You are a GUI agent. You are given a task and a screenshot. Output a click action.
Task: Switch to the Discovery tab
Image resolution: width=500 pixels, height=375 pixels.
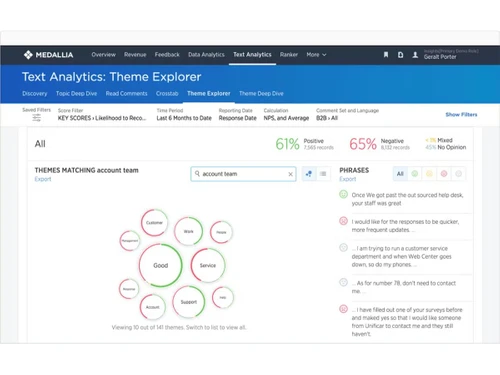pyautogui.click(x=35, y=94)
